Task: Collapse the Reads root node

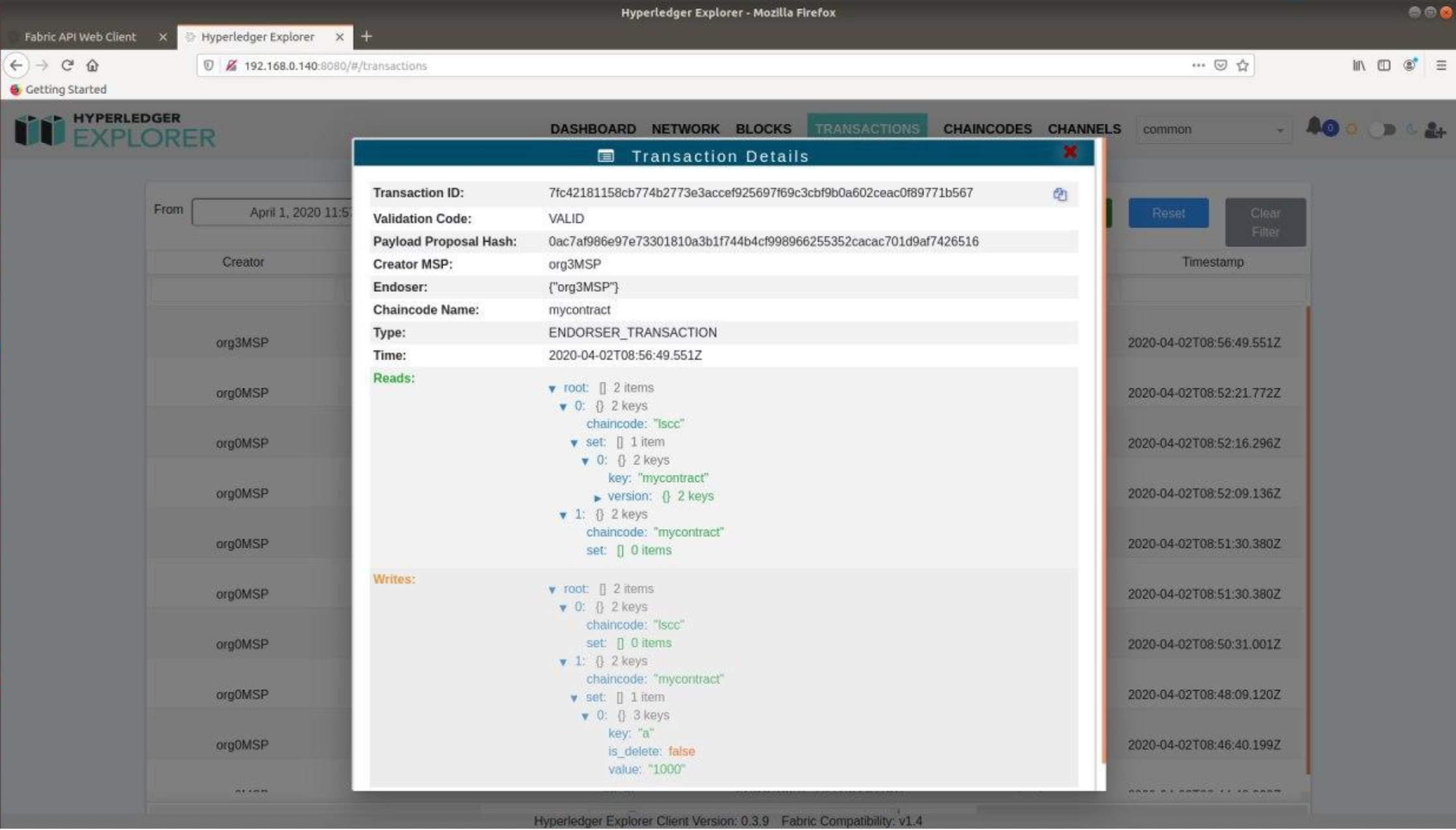Action: point(552,388)
